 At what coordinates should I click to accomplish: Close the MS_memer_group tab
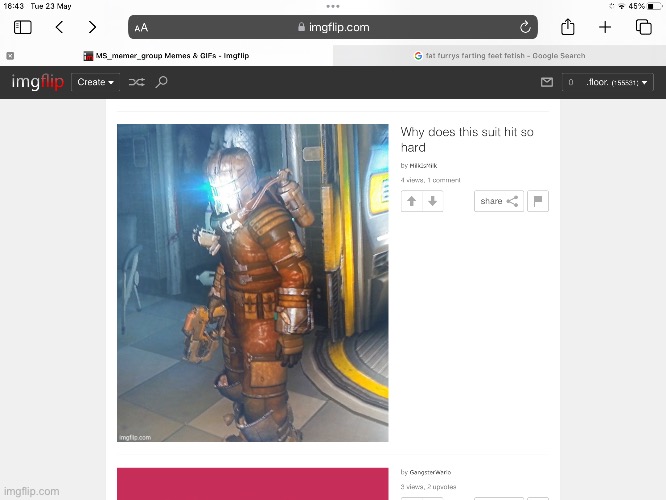[10, 56]
